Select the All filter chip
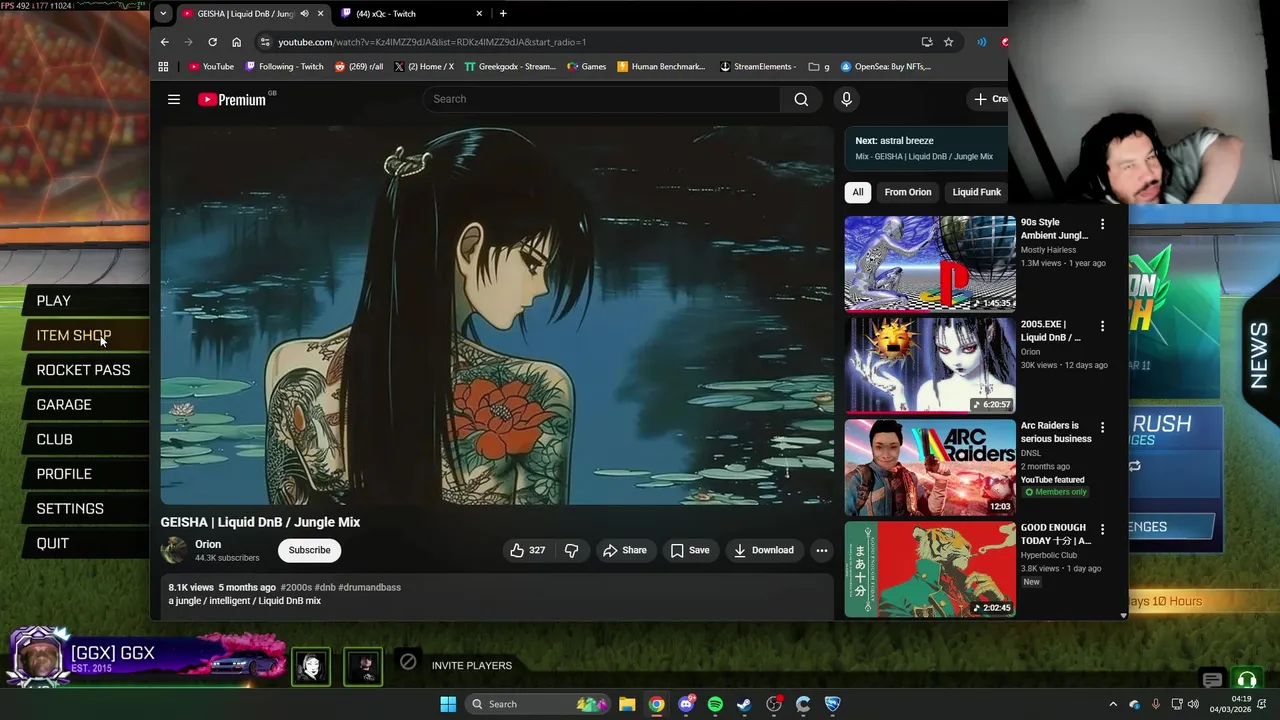Screen dimensions: 1280x720 pos(857,192)
